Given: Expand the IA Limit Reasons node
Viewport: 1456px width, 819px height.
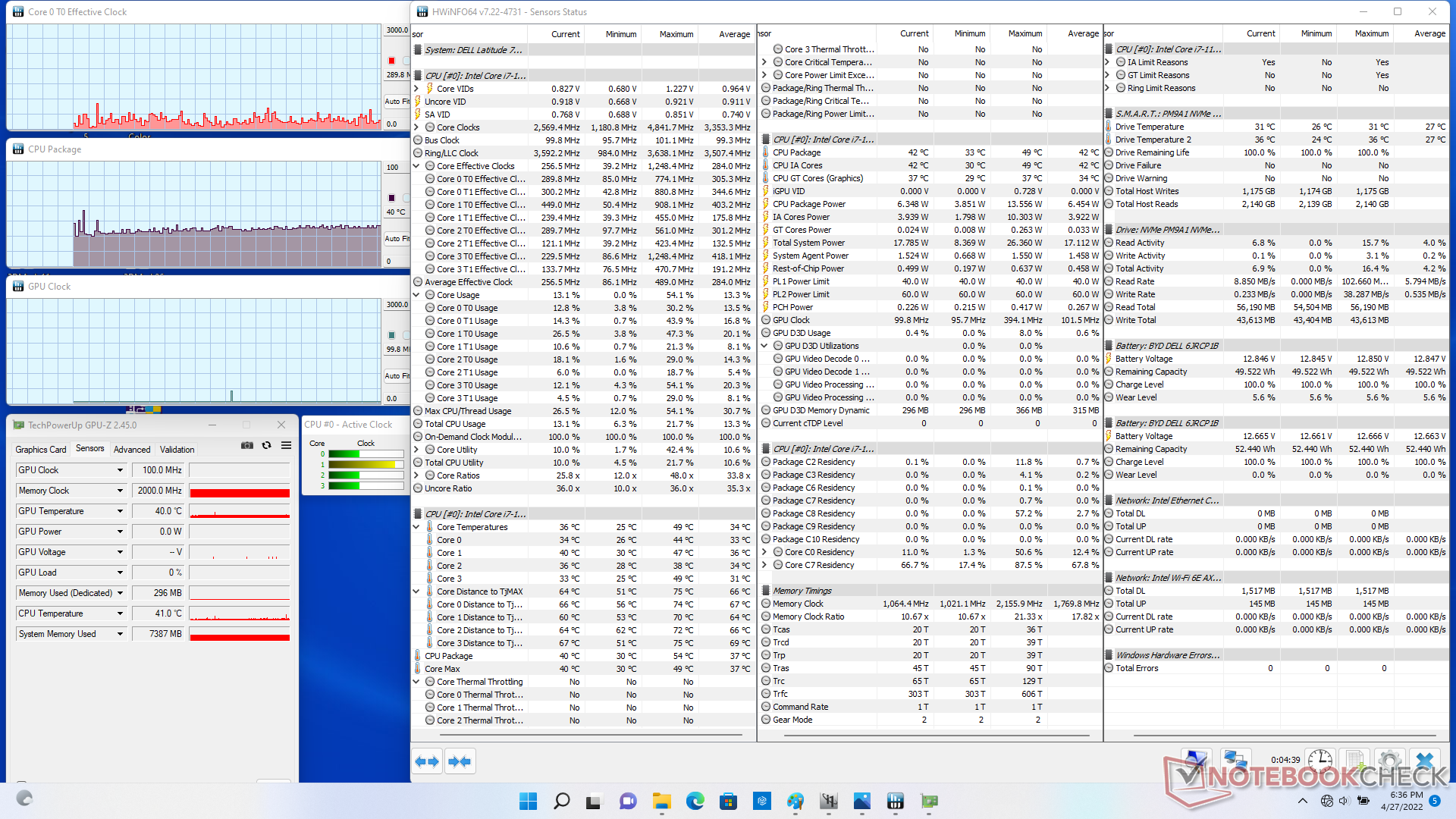Looking at the screenshot, I should (1108, 62).
